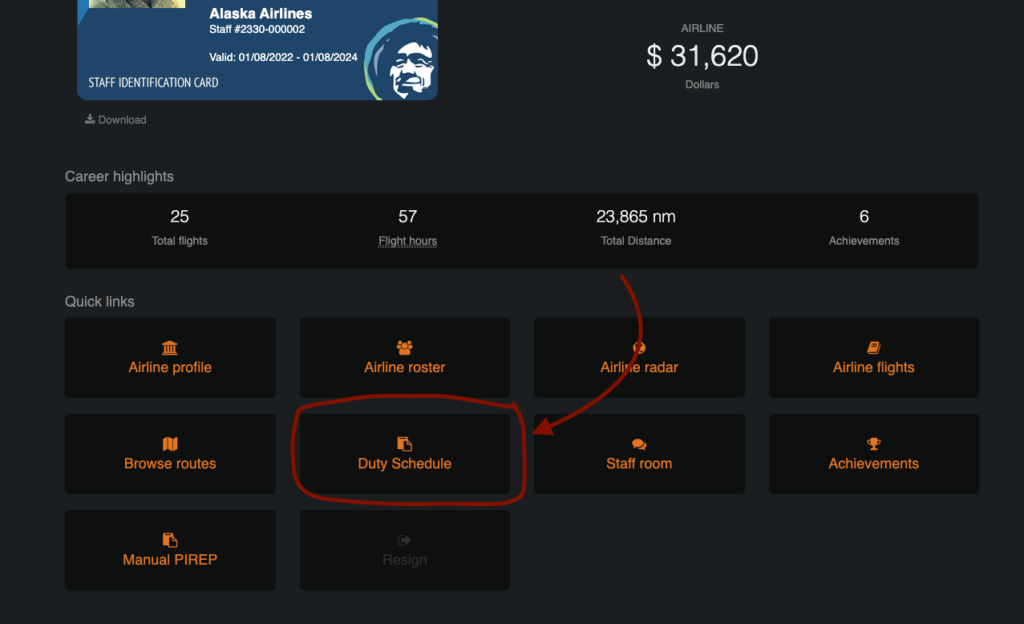
Task: Click the 23,865 nm distance value
Action: coord(635,216)
